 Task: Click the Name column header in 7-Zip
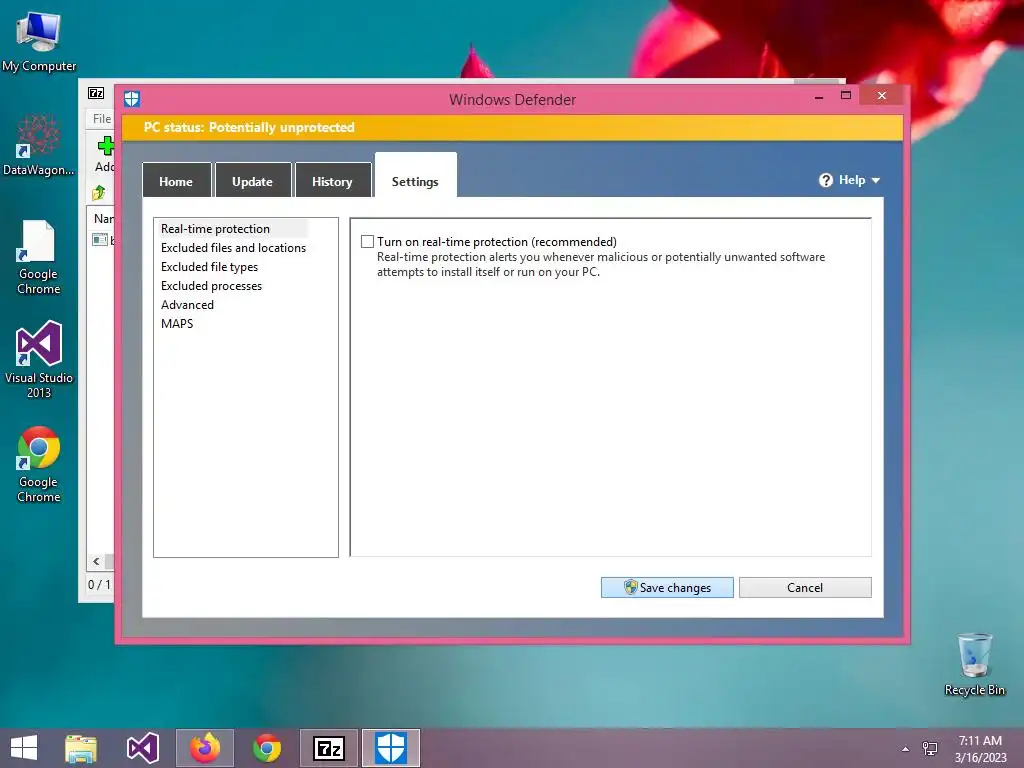103,219
